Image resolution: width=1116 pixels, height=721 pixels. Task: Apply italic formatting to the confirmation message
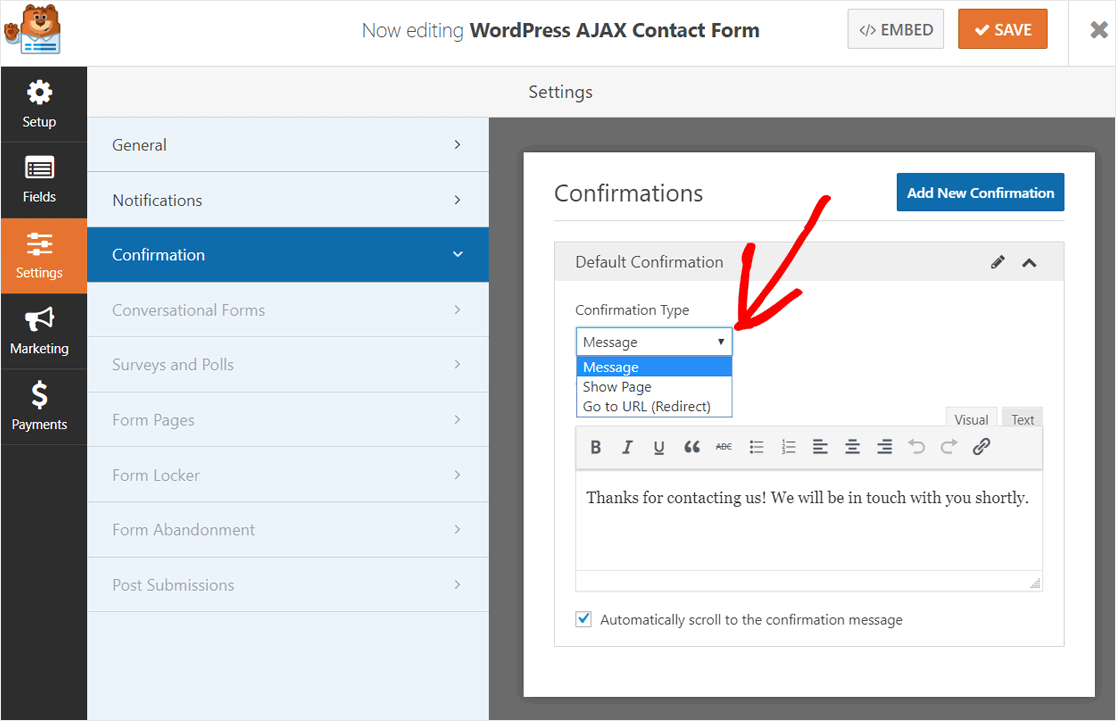pyautogui.click(x=627, y=447)
